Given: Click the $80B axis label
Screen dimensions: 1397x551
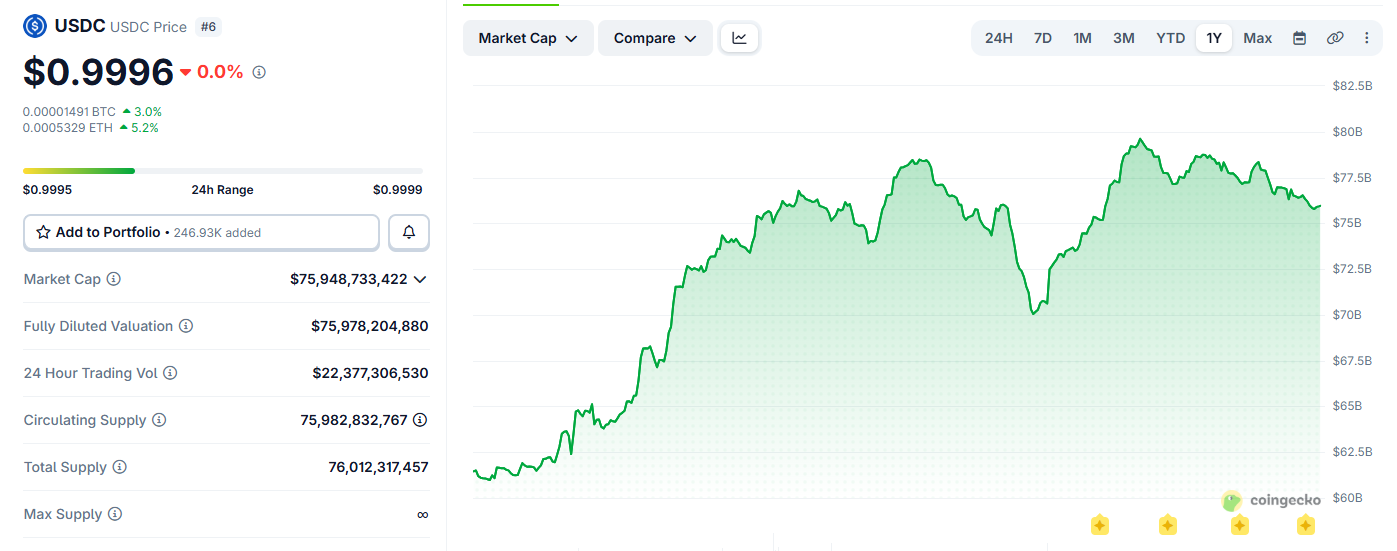Looking at the screenshot, I should coord(1347,132).
